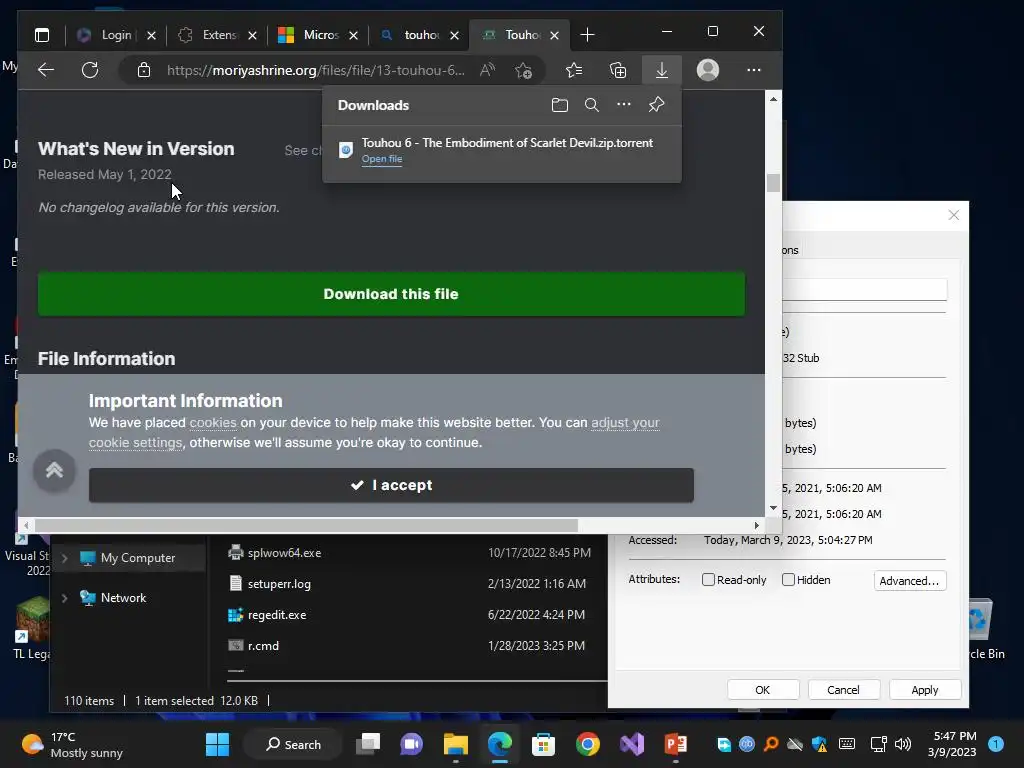Viewport: 1024px width, 768px height.
Task: Cancel the Properties dialog
Action: [843, 690]
